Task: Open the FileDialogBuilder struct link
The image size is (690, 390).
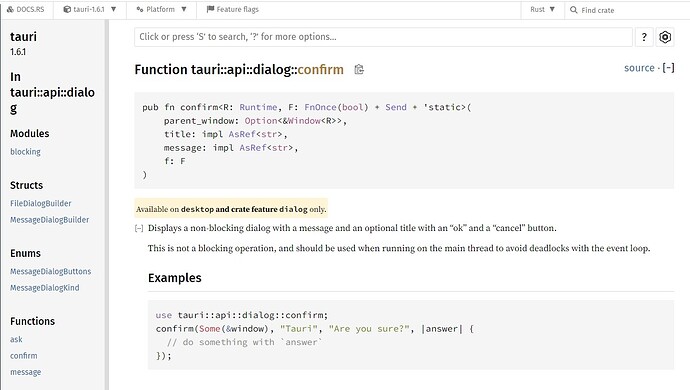Action: (40, 203)
